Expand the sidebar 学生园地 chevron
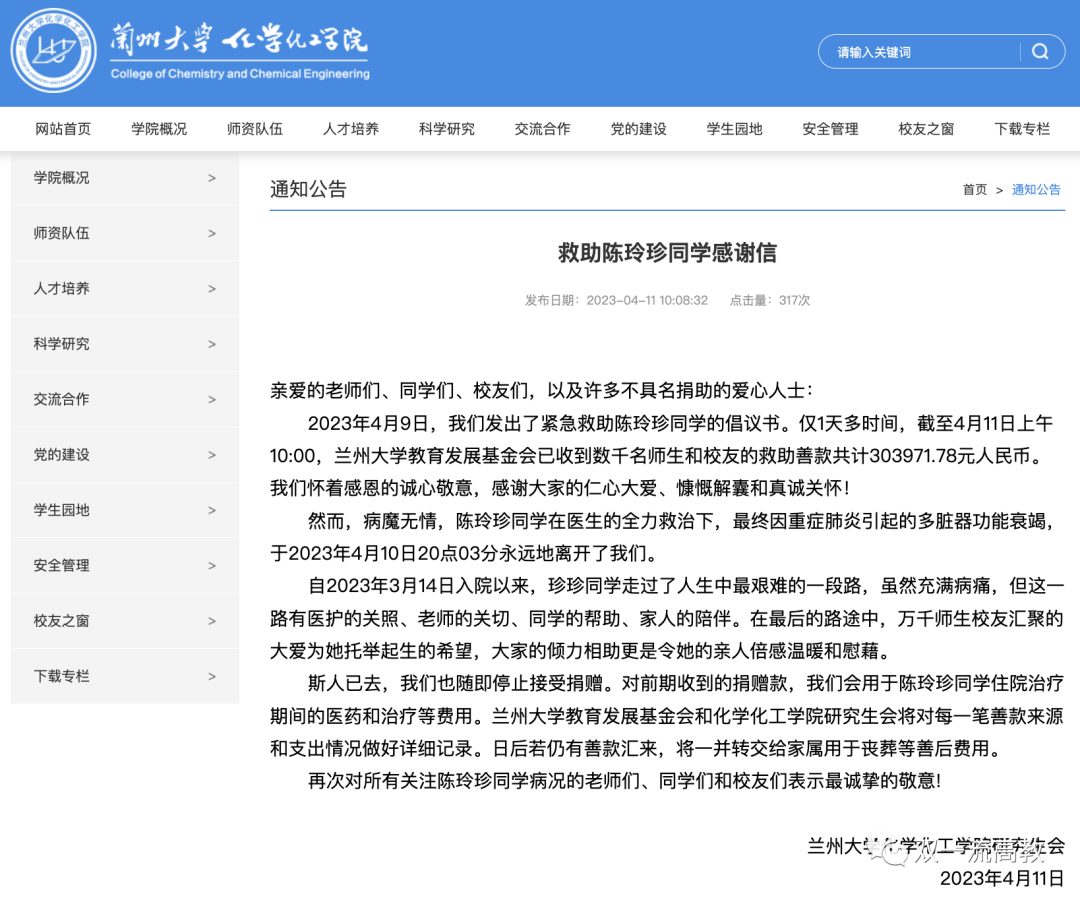Viewport: 1080px width, 898px height. click(212, 510)
